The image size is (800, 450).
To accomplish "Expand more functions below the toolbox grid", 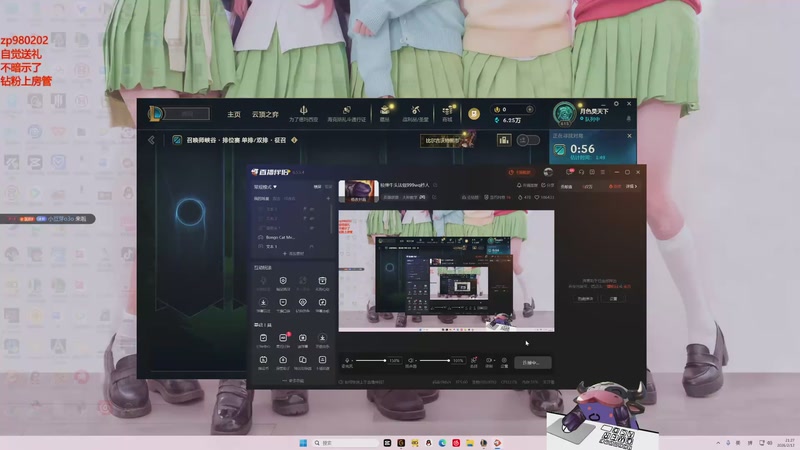I will 293,381.
